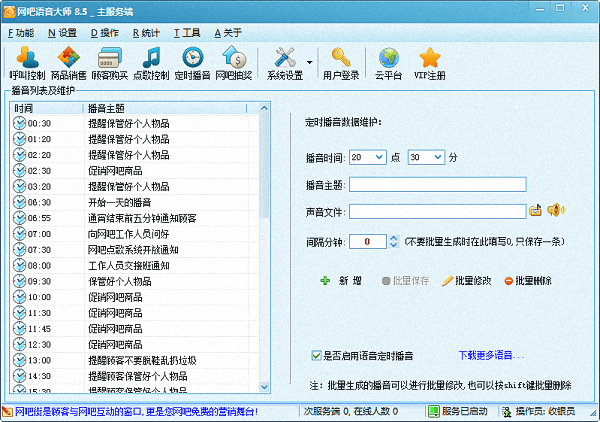Viewport: 600px width, 422px height.
Task: Click the 播音主题 text field
Action: click(436, 184)
